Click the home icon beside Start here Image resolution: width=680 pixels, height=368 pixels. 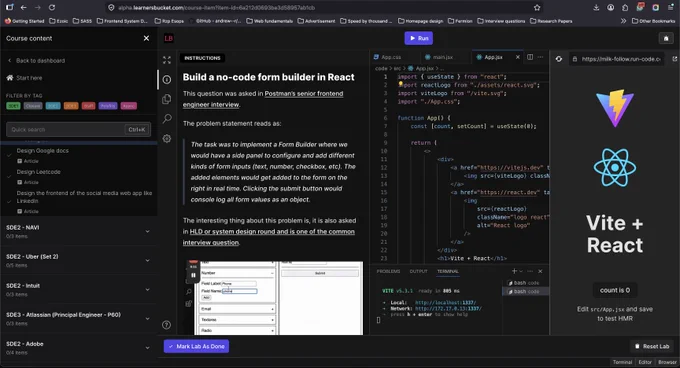[x=10, y=78]
